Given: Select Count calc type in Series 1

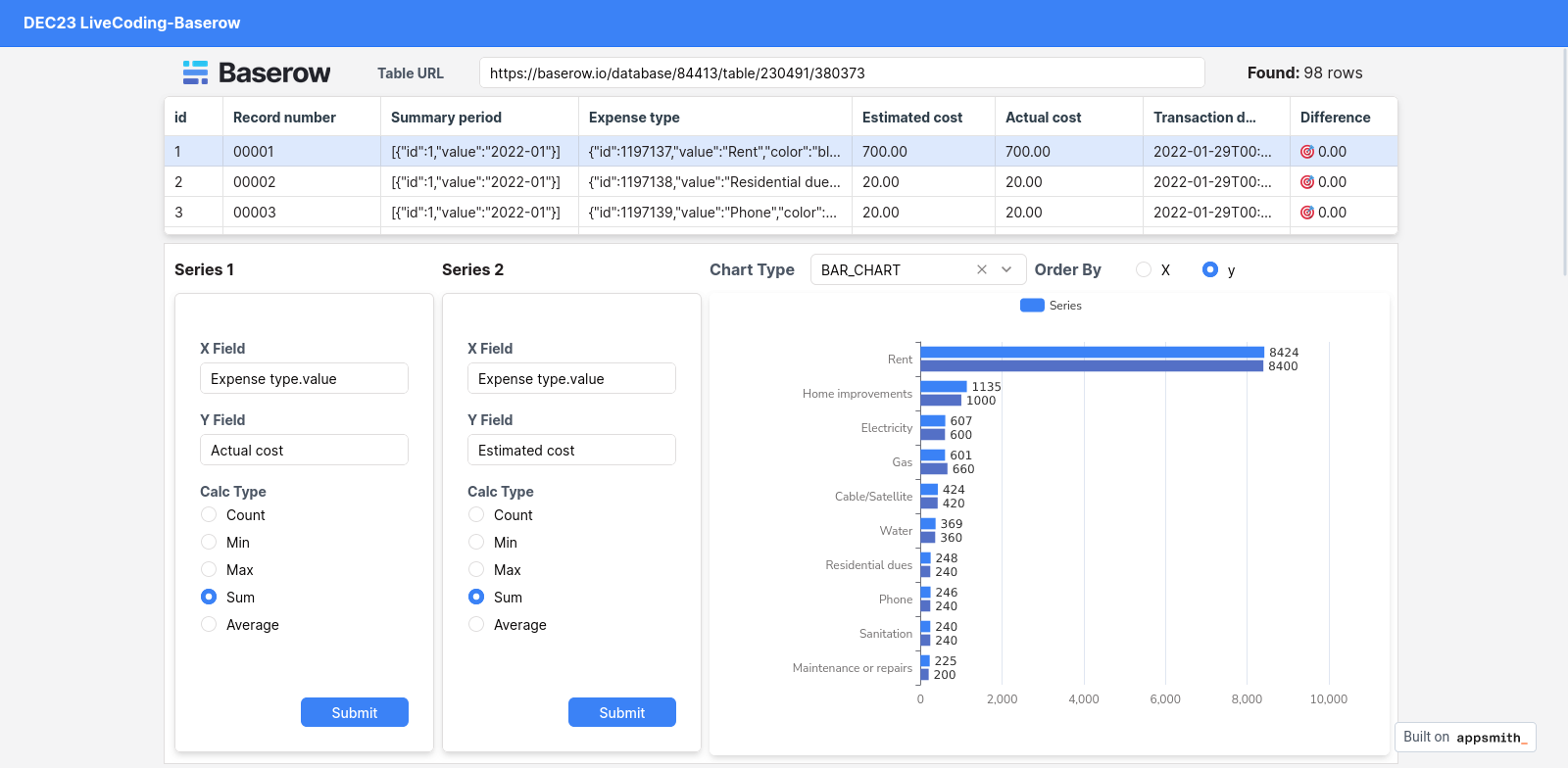Looking at the screenshot, I should click(x=209, y=515).
